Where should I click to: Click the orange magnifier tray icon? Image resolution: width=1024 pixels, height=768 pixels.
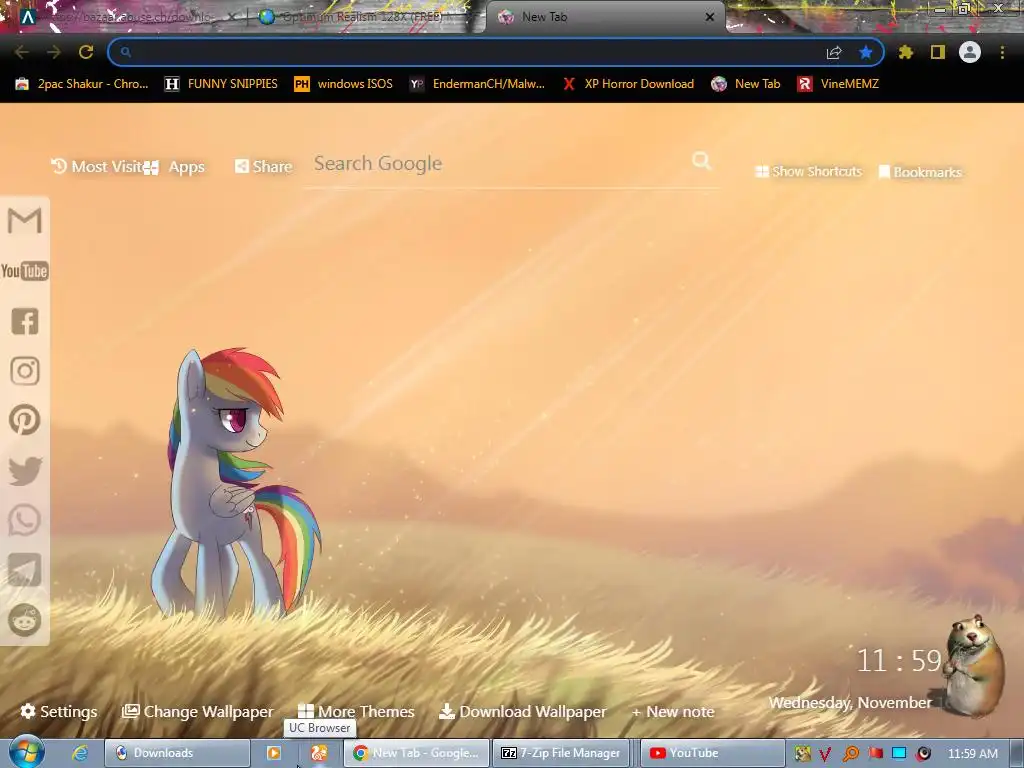pos(850,754)
